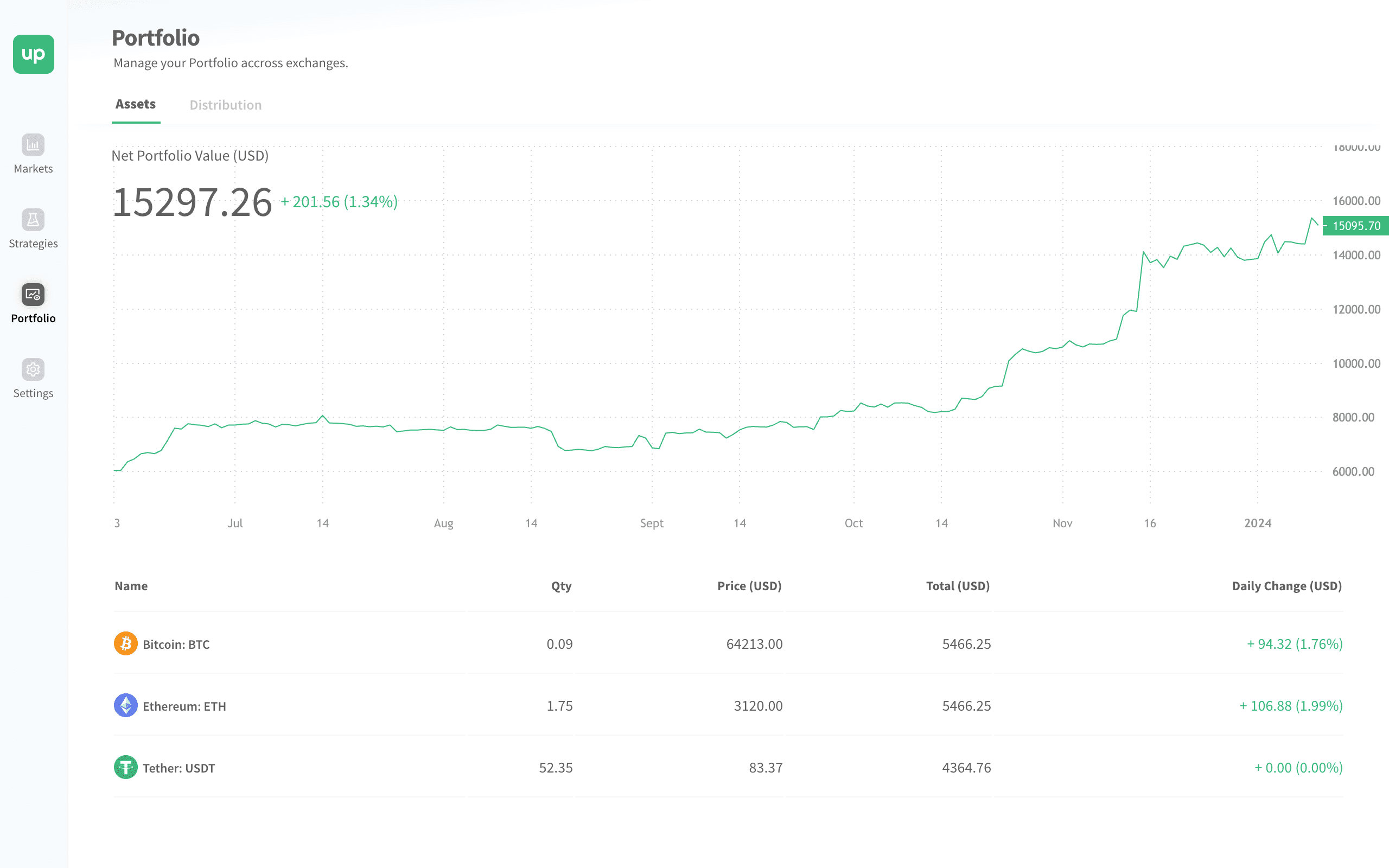Sort the table by Name column header
Viewport: 1389px width, 868px height.
(131, 586)
